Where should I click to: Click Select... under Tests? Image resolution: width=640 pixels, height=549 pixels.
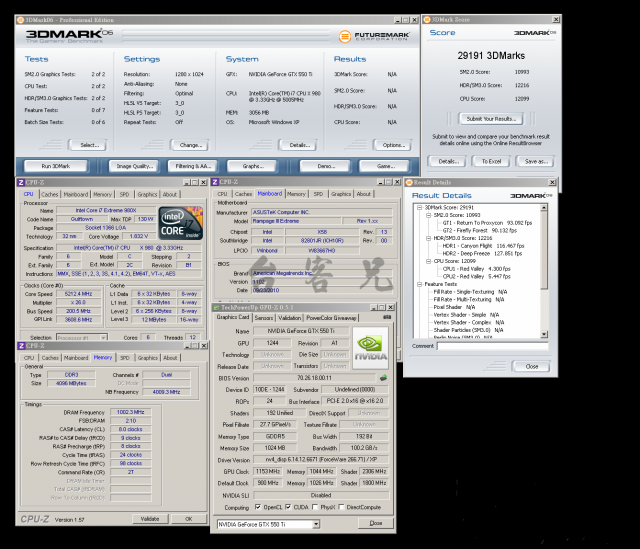(x=88, y=145)
